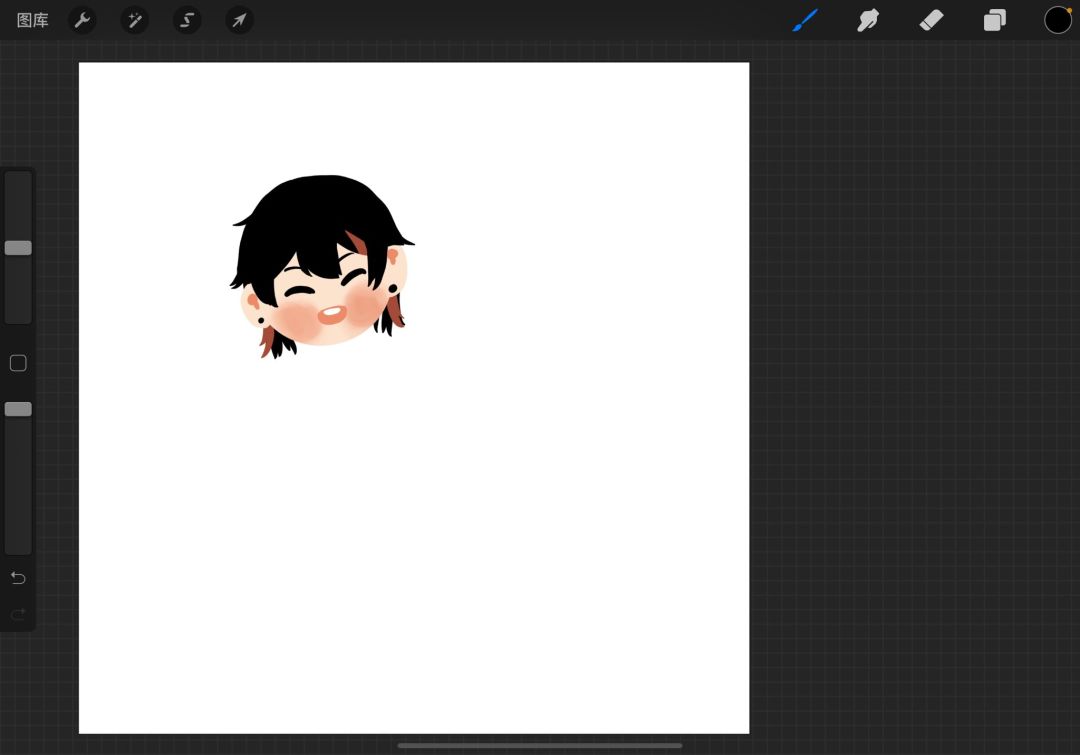The height and width of the screenshot is (755, 1080).
Task: Click the bottom home indicator bar
Action: point(540,745)
